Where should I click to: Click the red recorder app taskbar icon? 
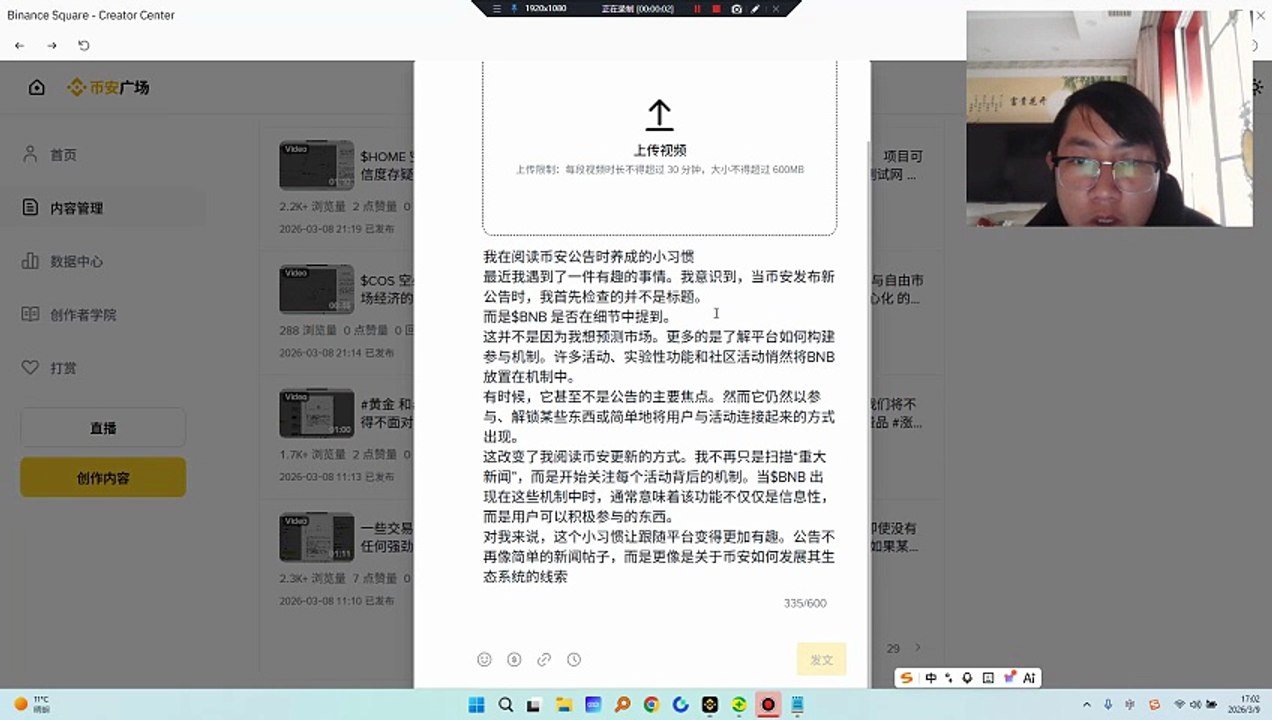[768, 705]
